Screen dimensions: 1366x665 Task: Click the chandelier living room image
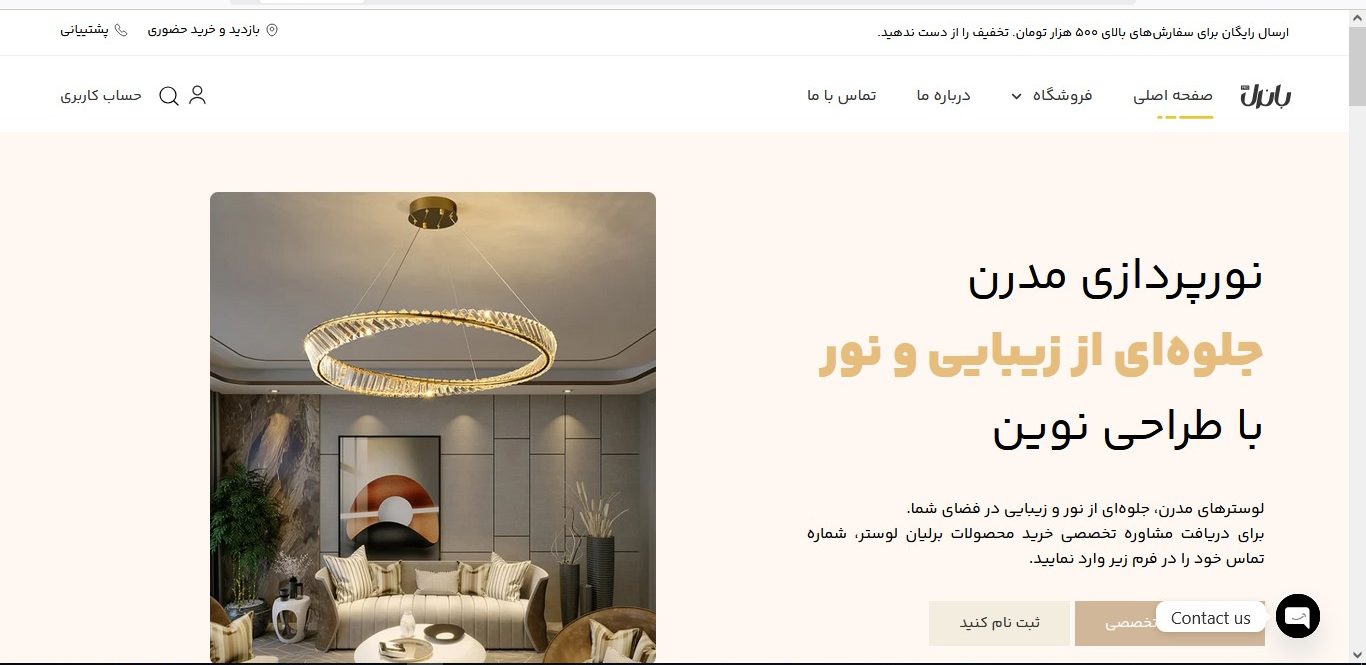coord(433,428)
